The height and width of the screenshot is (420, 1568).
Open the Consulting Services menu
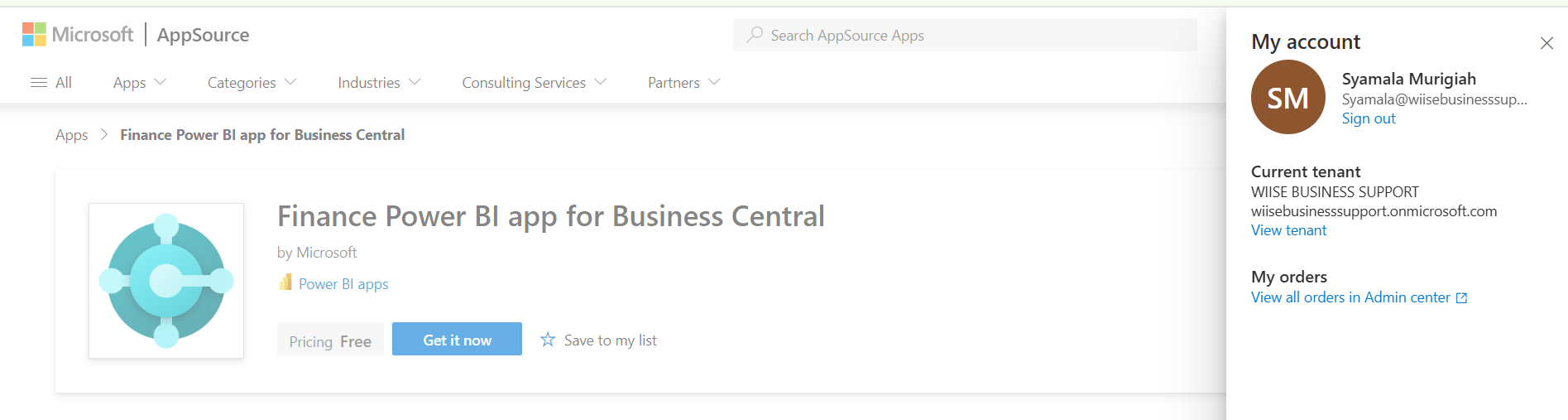[535, 83]
